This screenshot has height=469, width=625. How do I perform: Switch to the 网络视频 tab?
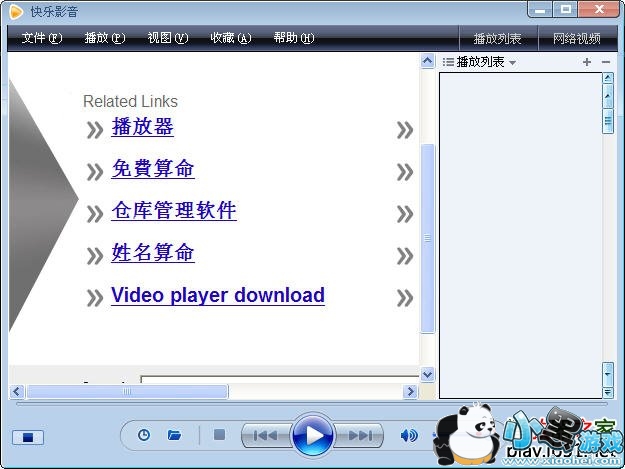577,39
